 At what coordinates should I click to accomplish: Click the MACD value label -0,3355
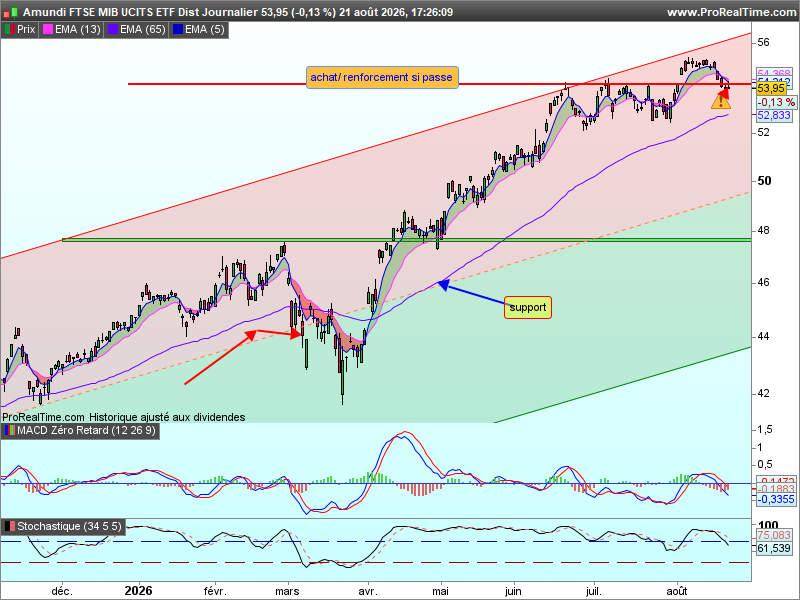(x=776, y=499)
